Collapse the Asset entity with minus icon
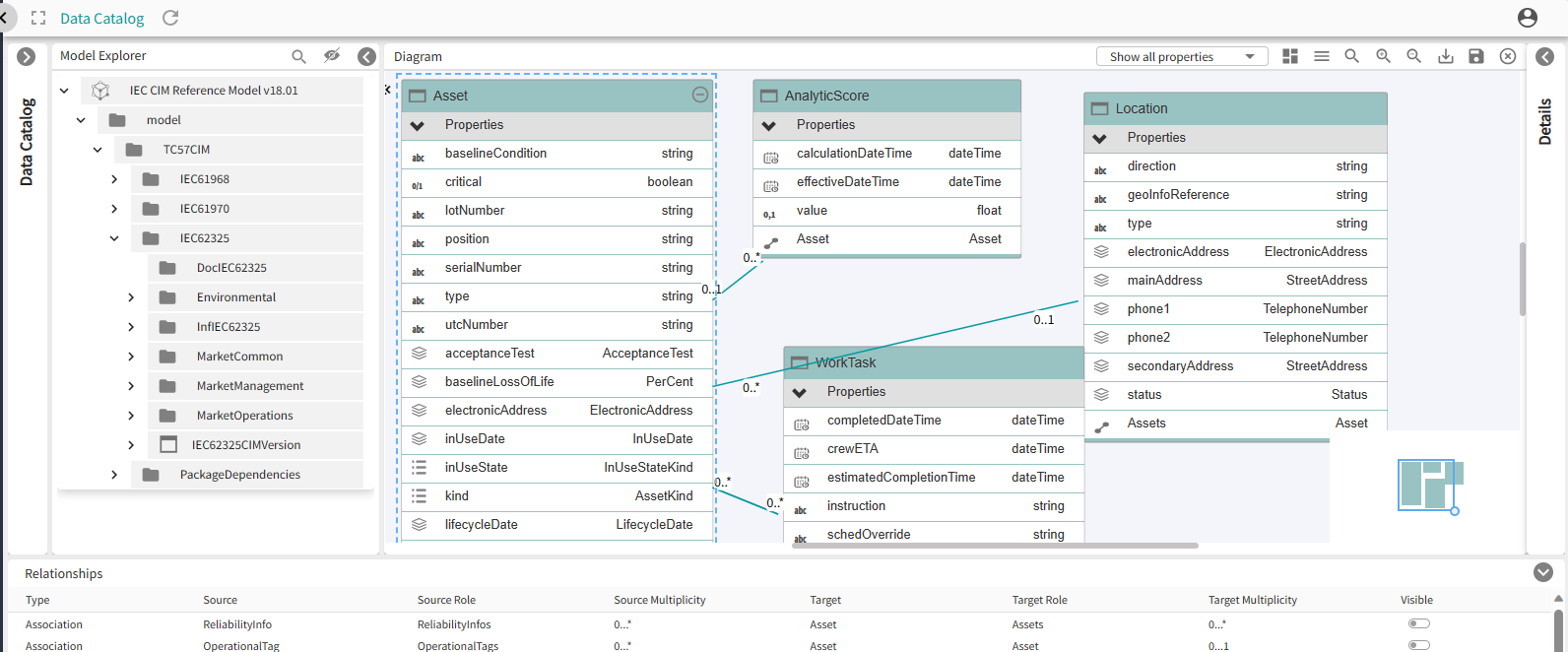 click(700, 96)
